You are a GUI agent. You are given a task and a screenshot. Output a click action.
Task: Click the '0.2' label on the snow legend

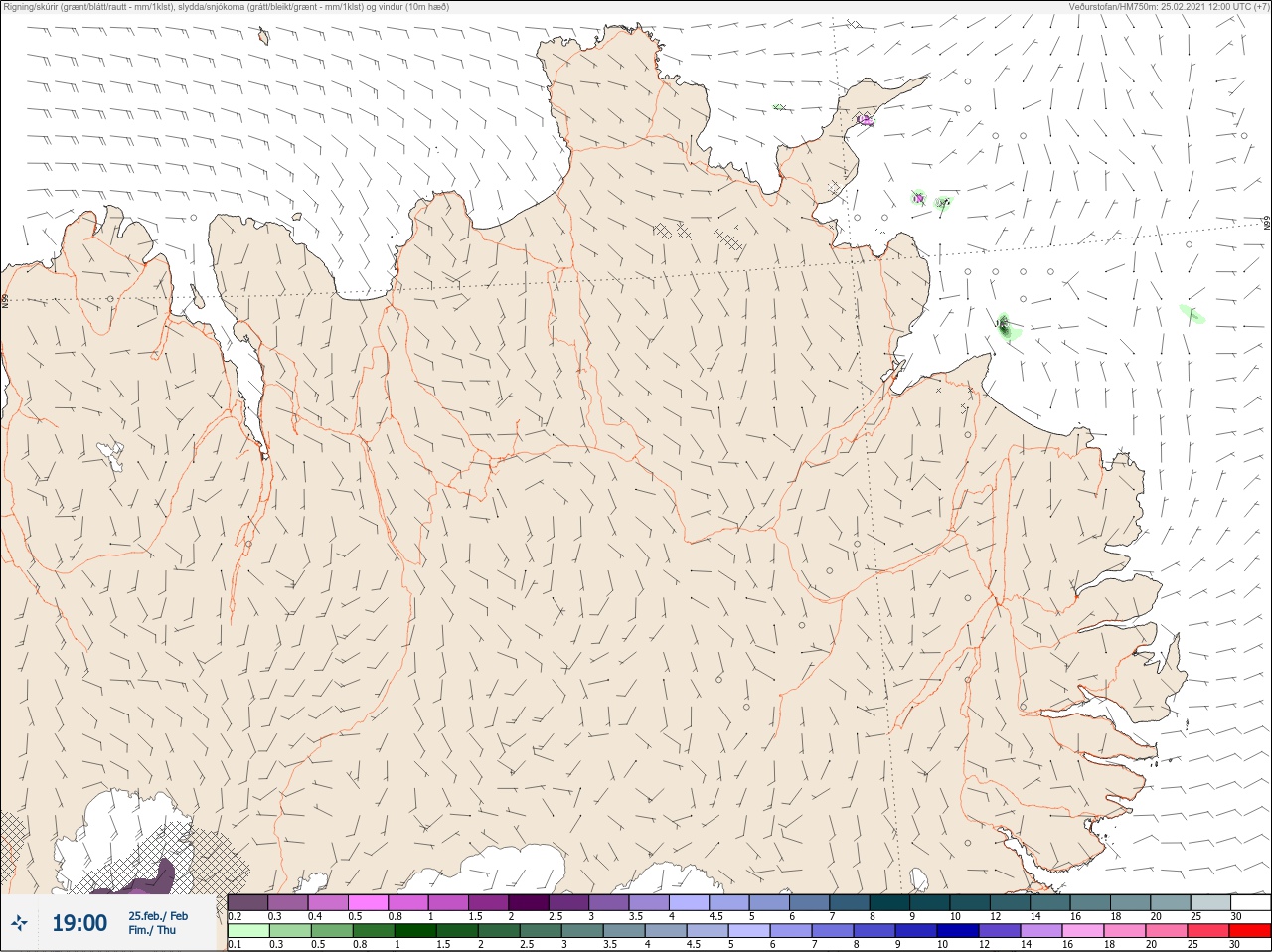(x=235, y=916)
